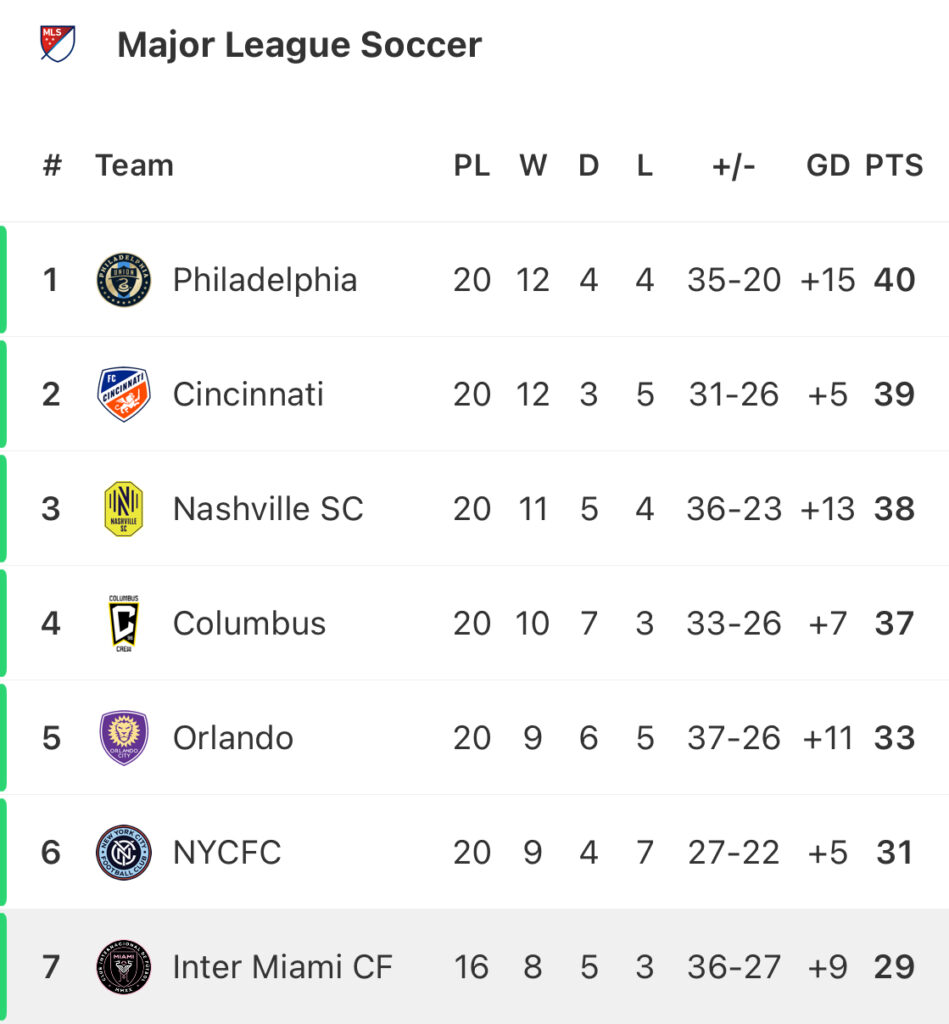Sort the table by GD column

[x=828, y=165]
